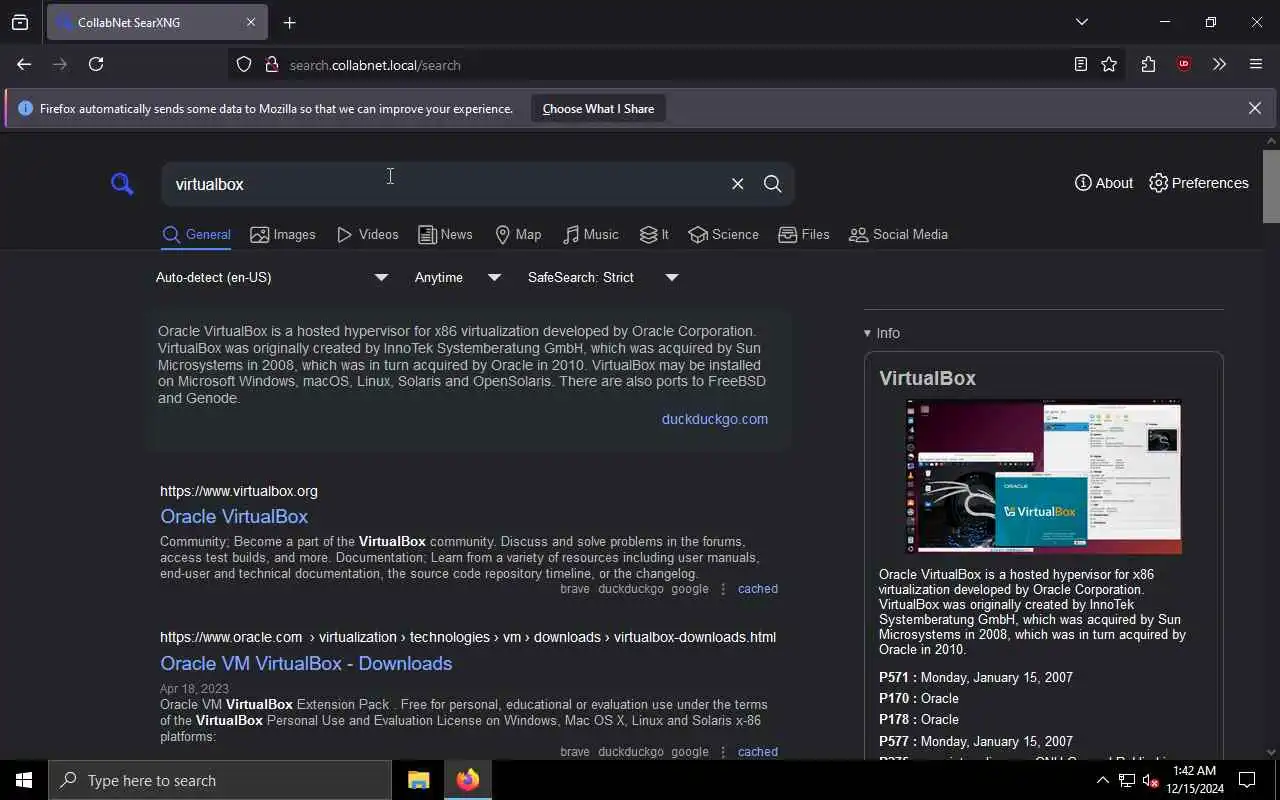List all tabs dropdown arrow

coord(1081,22)
